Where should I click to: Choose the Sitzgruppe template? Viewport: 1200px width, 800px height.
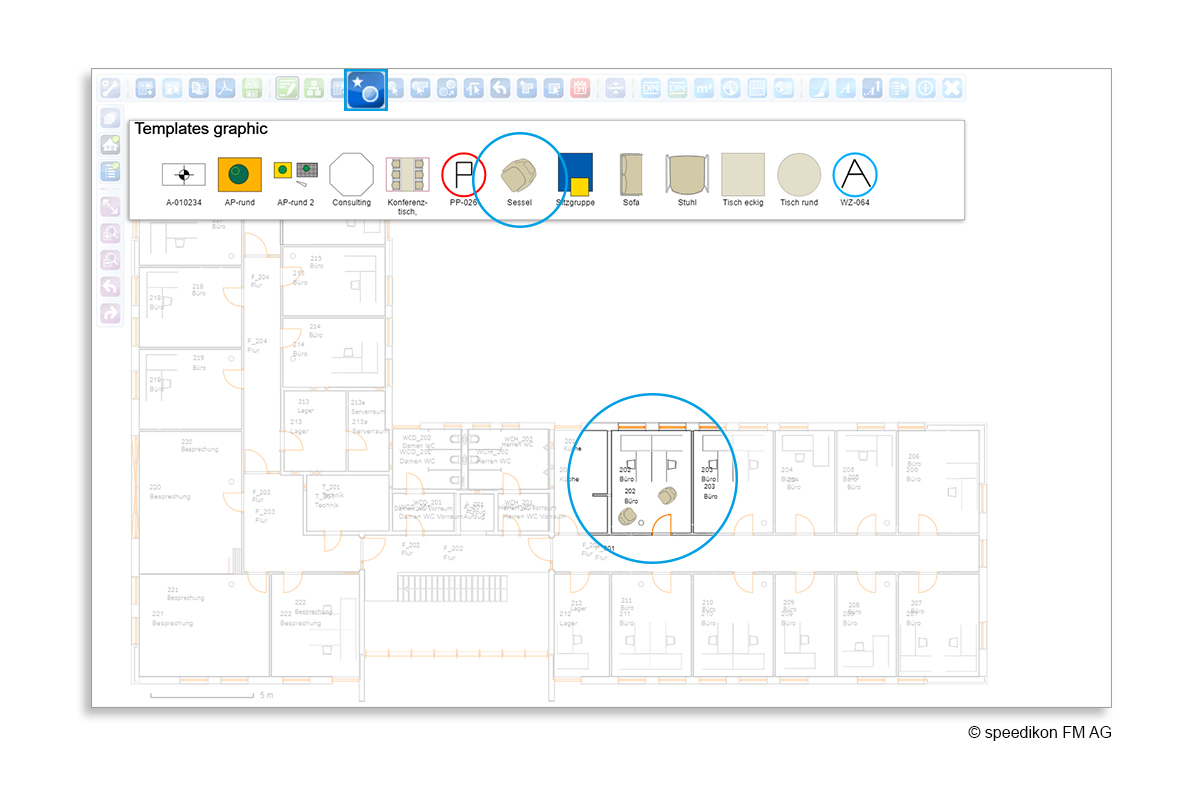tap(575, 175)
